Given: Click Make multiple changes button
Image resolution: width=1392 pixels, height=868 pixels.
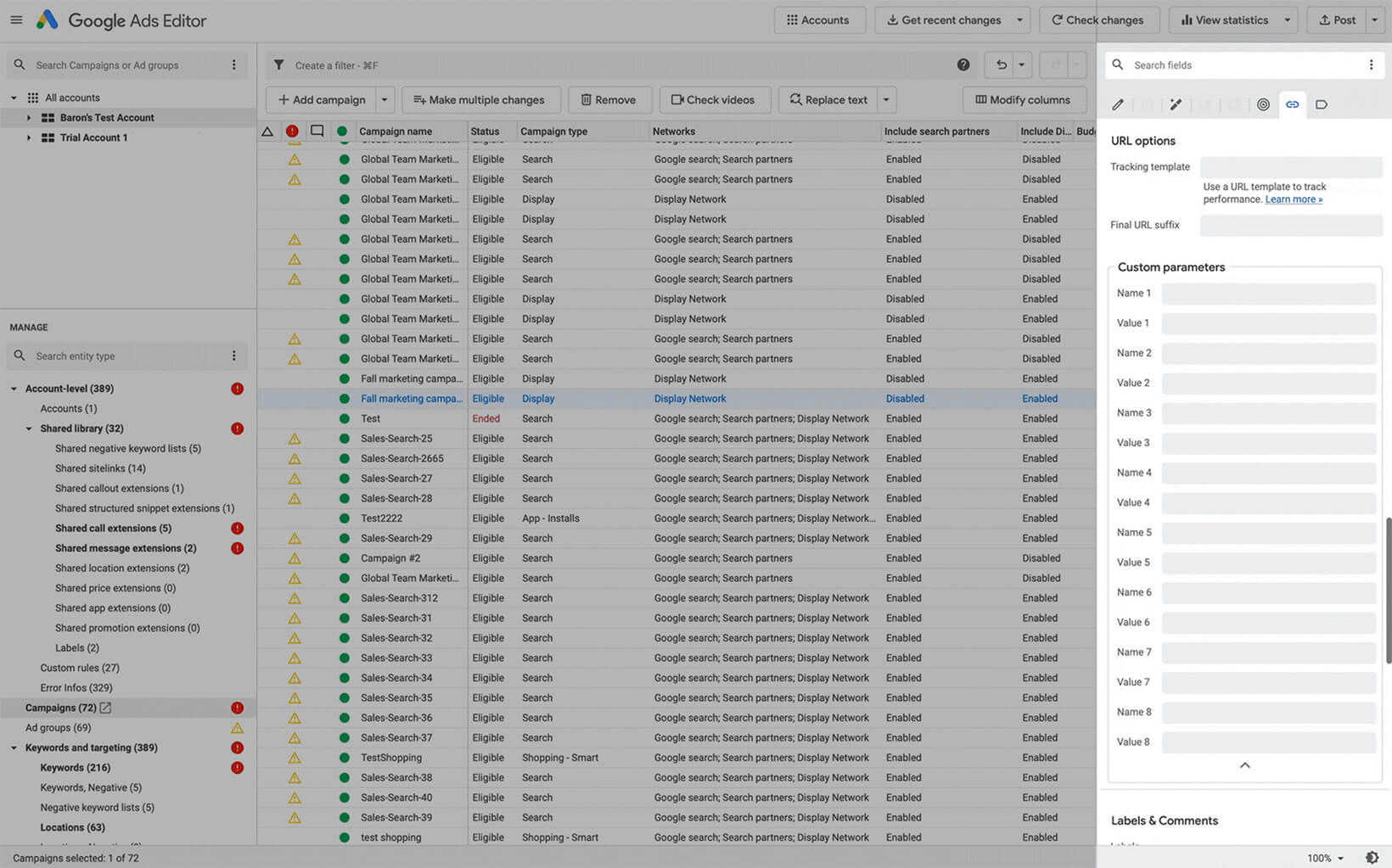Looking at the screenshot, I should [x=480, y=99].
